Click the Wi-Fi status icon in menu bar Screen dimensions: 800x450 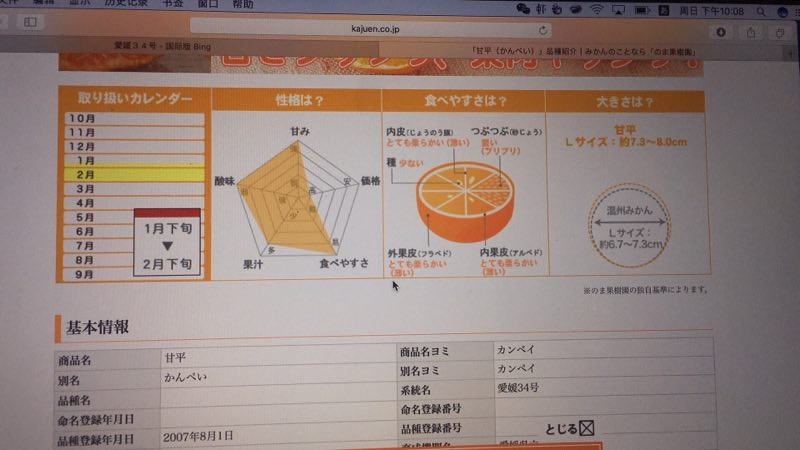(x=597, y=9)
